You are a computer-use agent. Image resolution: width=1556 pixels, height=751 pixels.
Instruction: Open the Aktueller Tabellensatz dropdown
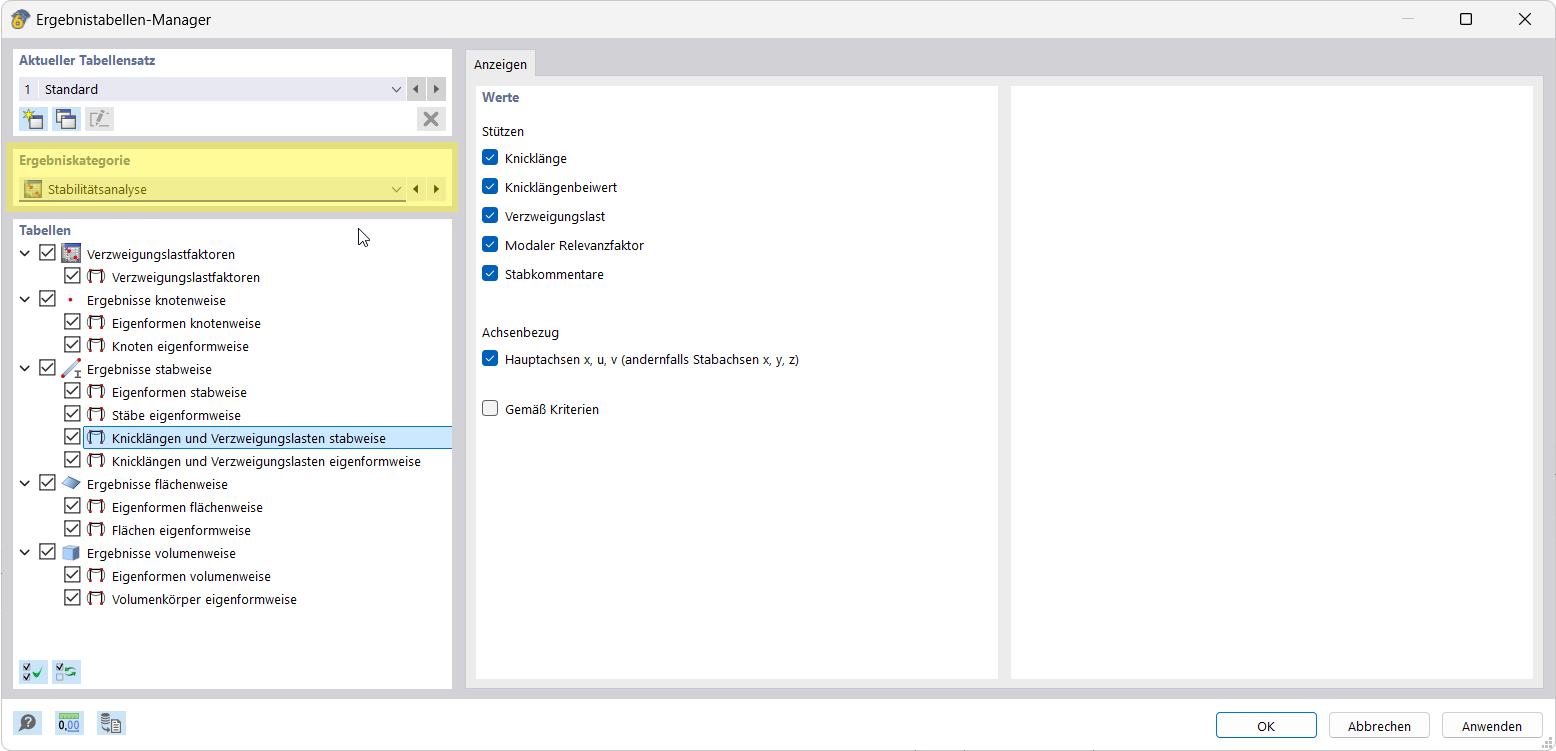(x=396, y=88)
